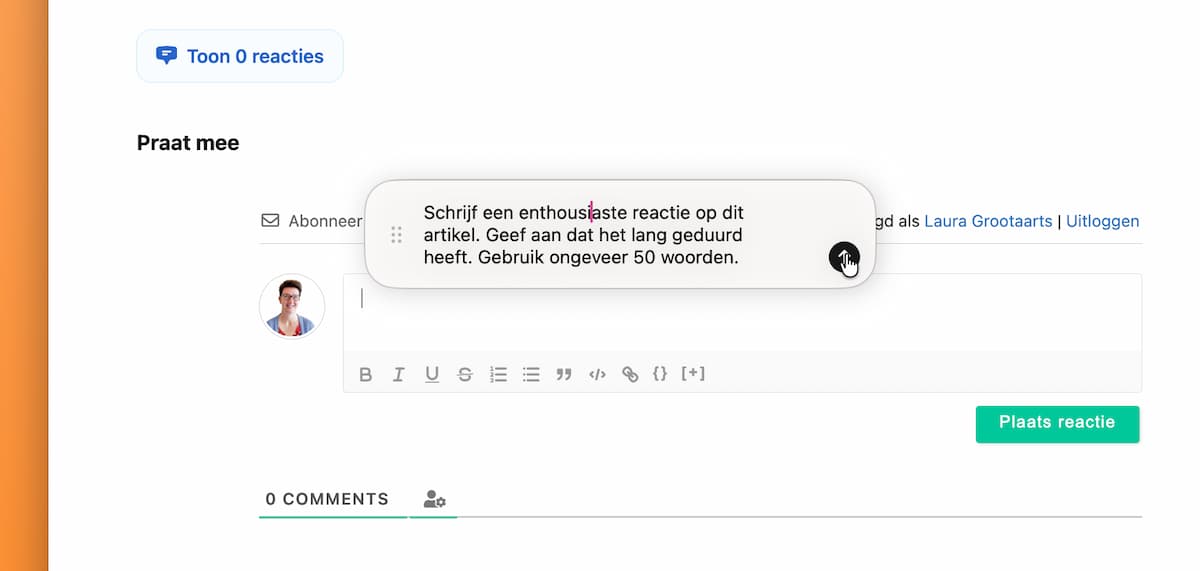This screenshot has height=571, width=1200.
Task: Insert a numbered list
Action: 498,375
